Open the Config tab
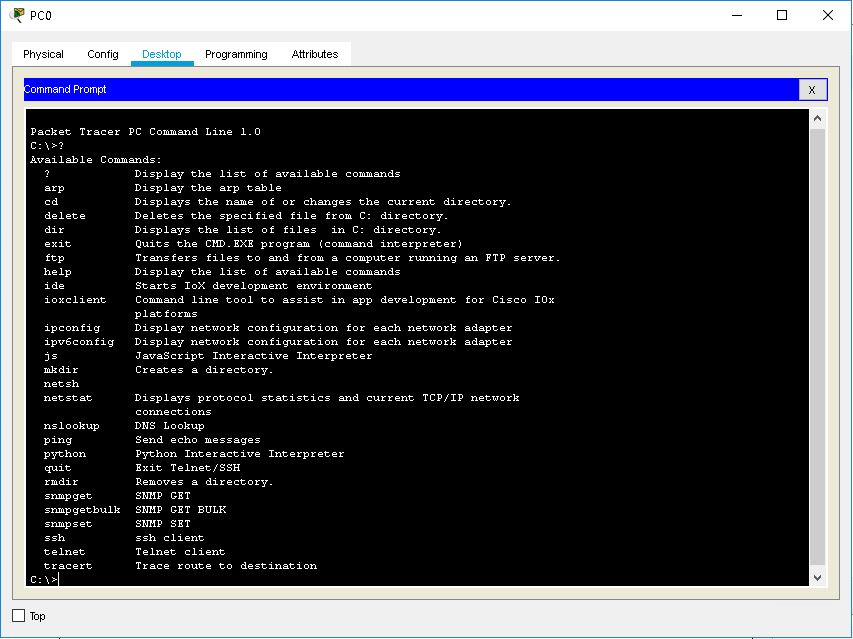The image size is (853, 639). pyautogui.click(x=101, y=53)
